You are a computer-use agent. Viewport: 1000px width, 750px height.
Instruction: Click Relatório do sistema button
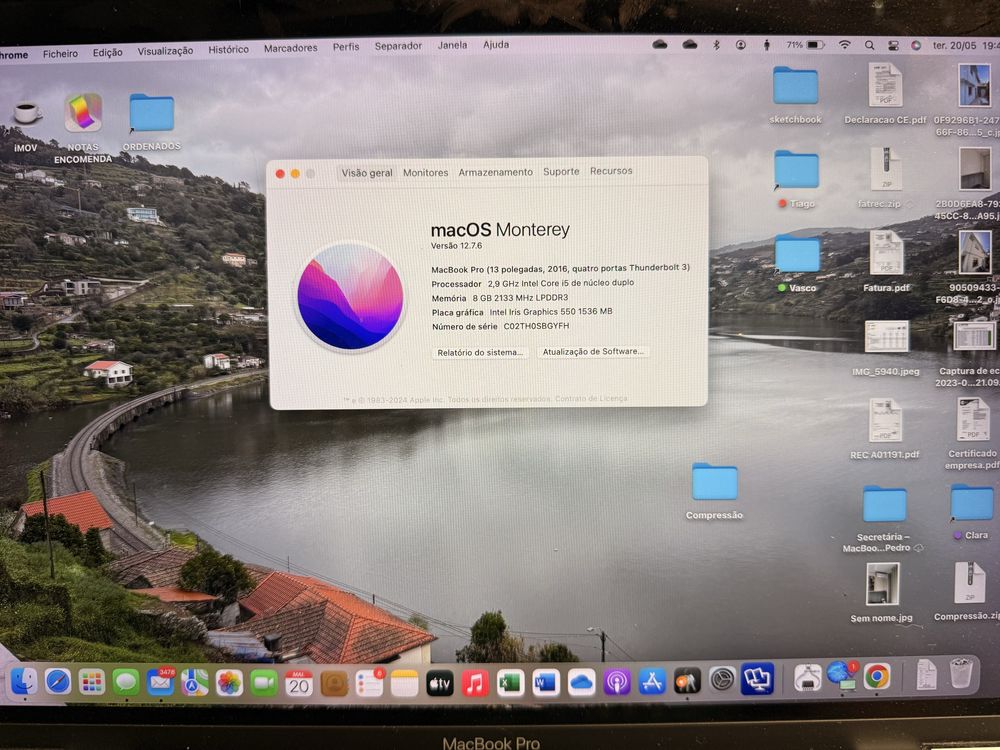click(480, 353)
